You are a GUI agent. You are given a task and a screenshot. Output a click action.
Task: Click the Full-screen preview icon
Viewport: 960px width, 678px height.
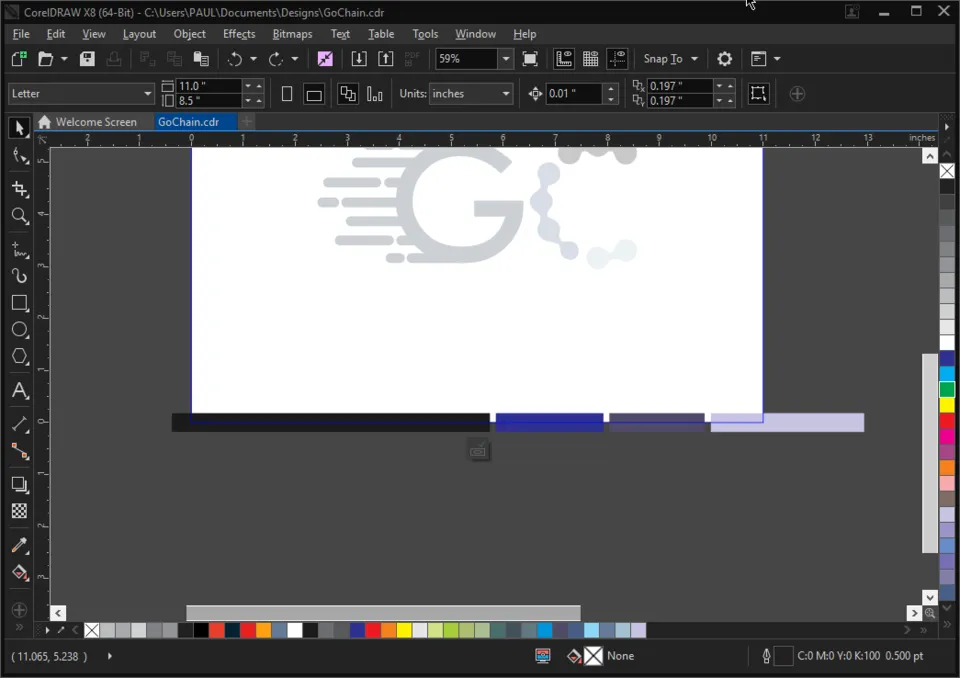(x=530, y=59)
